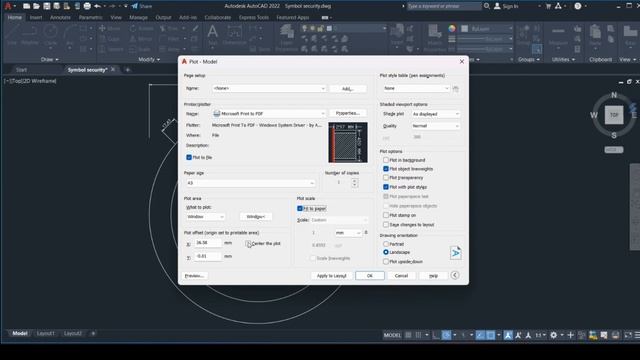Image resolution: width=640 pixels, height=360 pixels.
Task: Click the New file quick access icon
Action: point(27,6)
